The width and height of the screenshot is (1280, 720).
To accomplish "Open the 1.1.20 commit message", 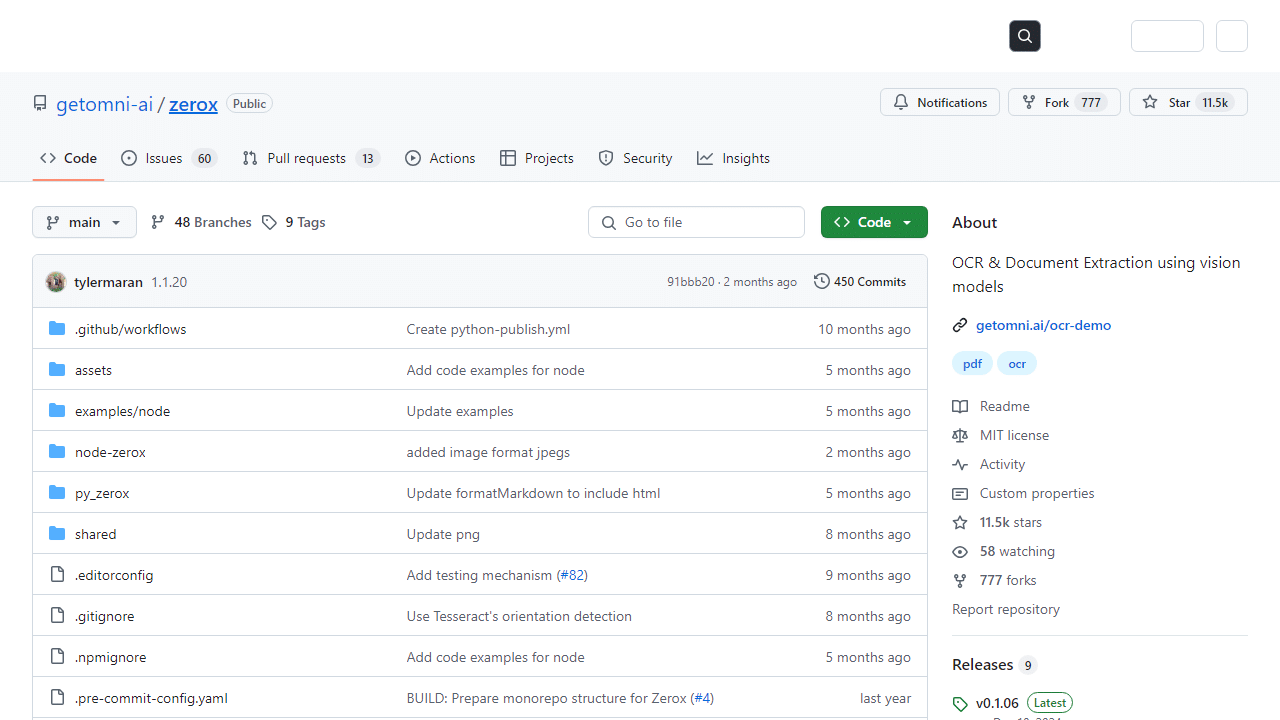I will coord(169,282).
